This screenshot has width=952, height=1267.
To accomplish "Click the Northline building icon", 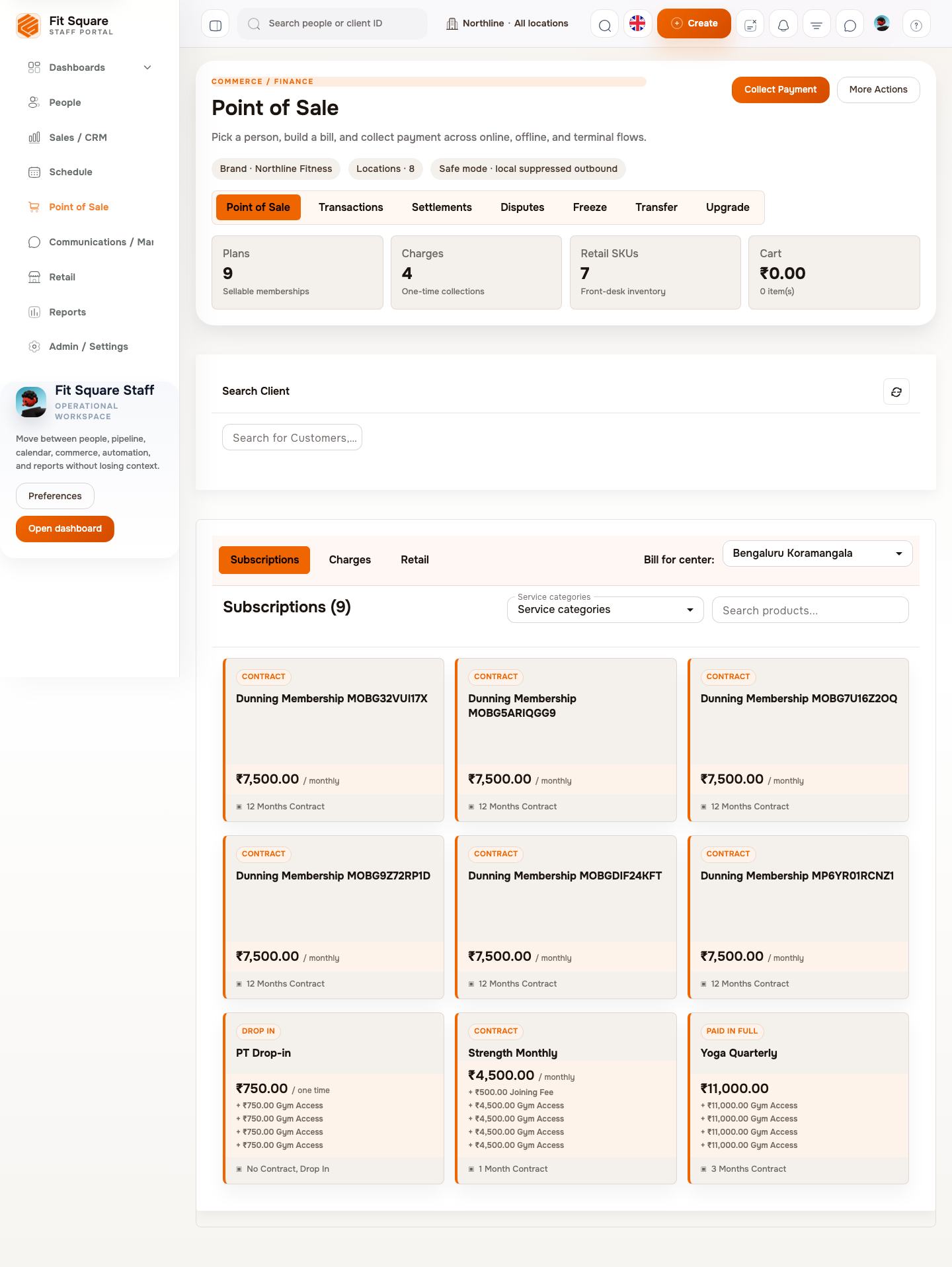I will point(452,24).
